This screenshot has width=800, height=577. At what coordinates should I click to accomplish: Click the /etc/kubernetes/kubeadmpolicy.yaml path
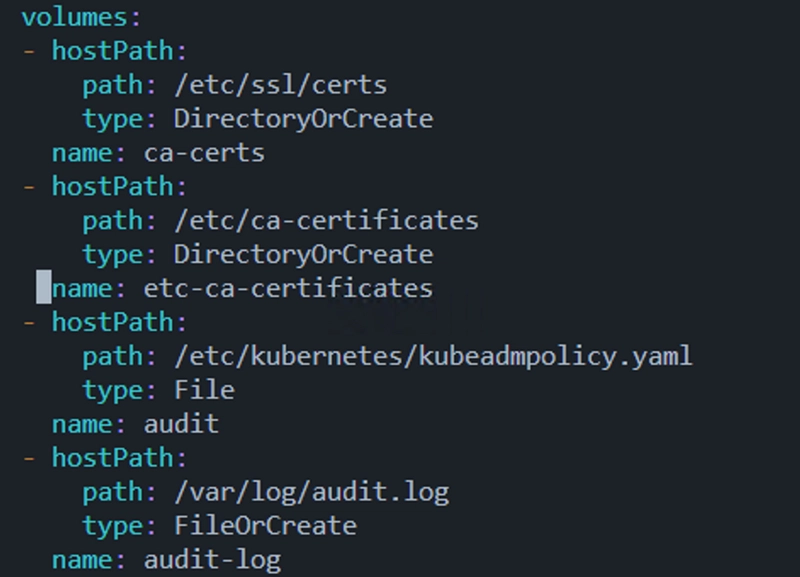pyautogui.click(x=433, y=356)
